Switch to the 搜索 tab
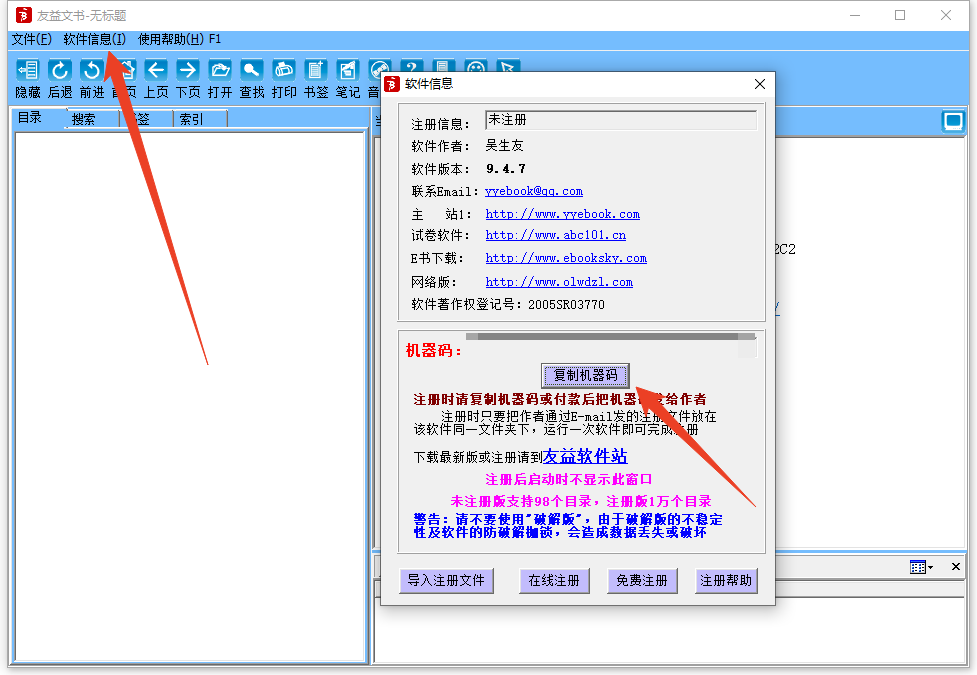Viewport: 977px width, 675px height. [x=84, y=119]
